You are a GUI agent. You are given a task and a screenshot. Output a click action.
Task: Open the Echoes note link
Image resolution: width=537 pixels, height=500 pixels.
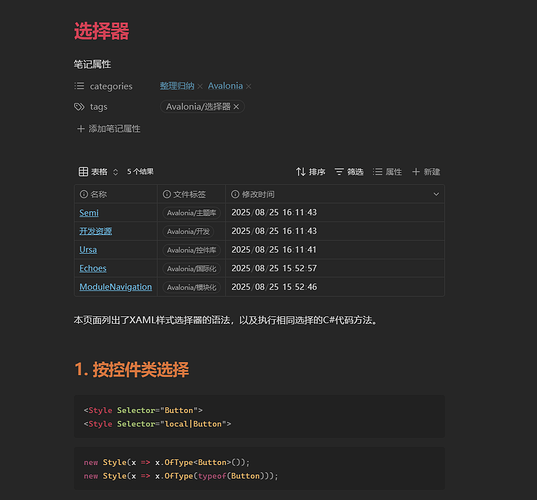(93, 268)
